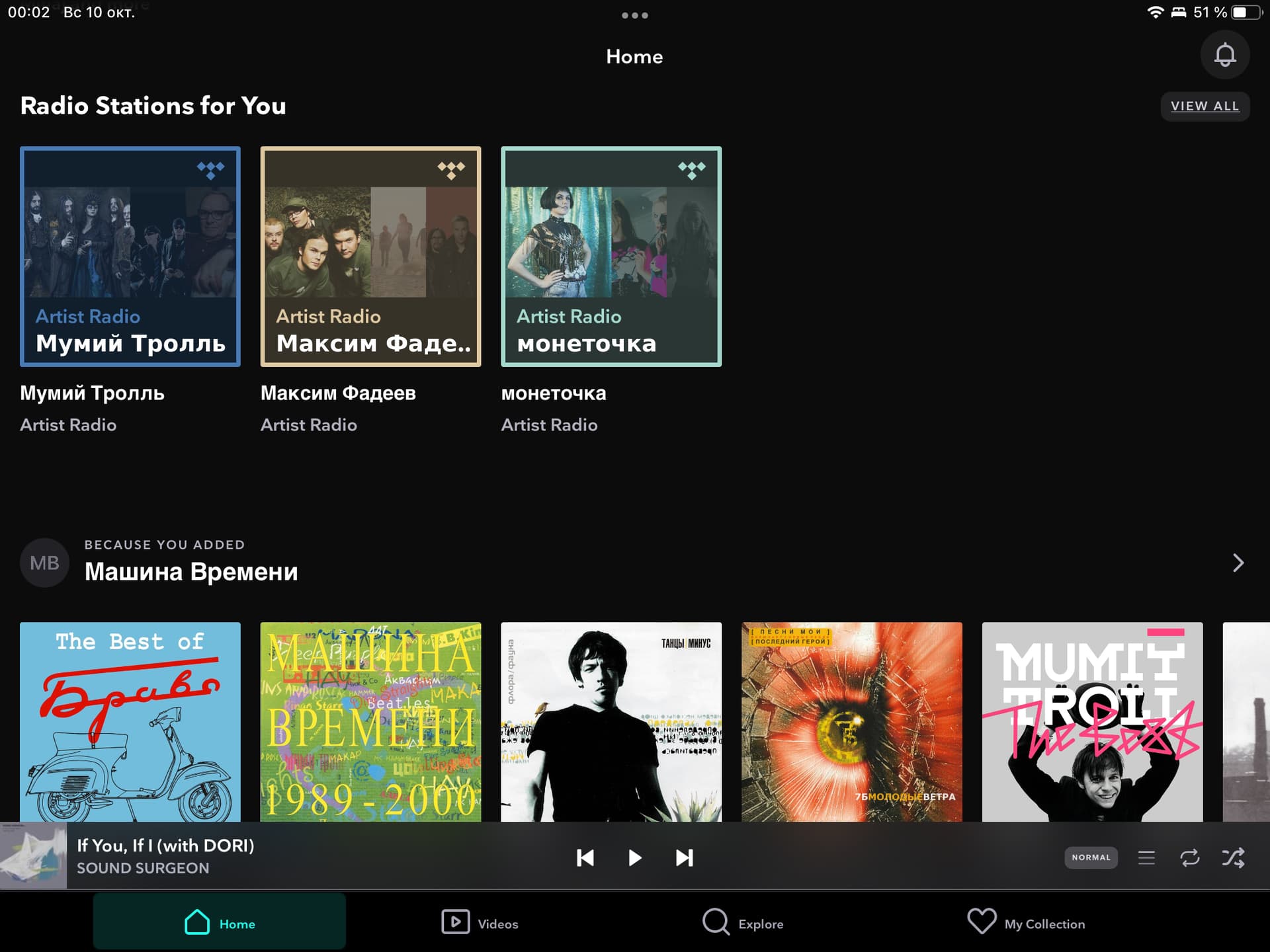Click the repeat playback icon
Screen dimensions: 1270x952
click(1191, 857)
